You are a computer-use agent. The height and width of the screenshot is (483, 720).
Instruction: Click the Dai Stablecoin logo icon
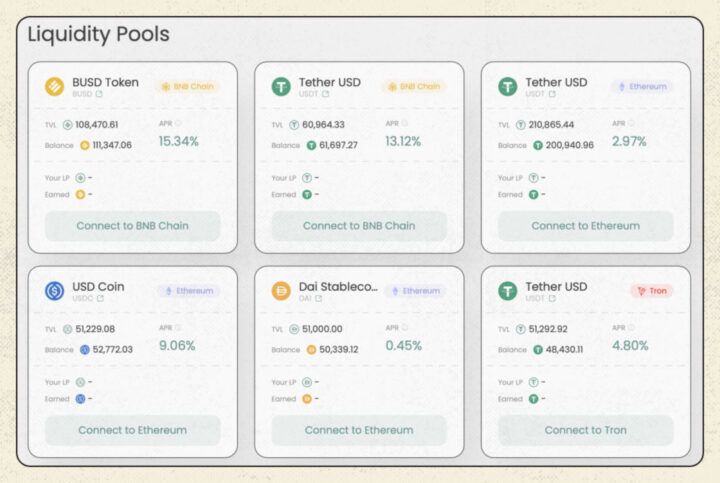[281, 291]
